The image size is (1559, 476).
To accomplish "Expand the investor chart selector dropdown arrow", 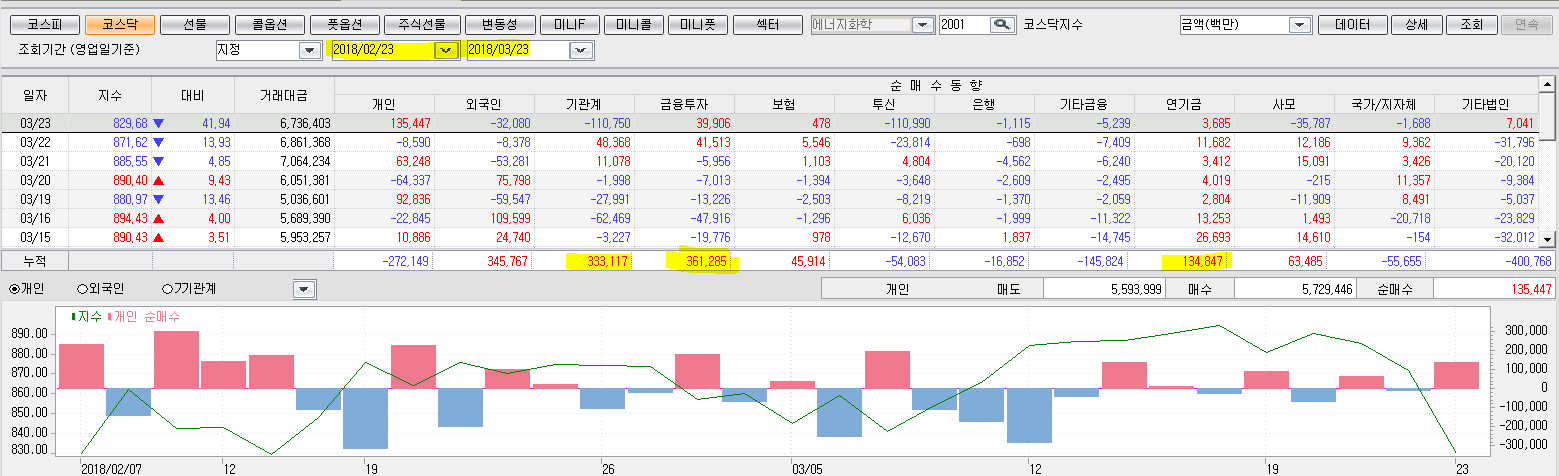I will point(304,289).
